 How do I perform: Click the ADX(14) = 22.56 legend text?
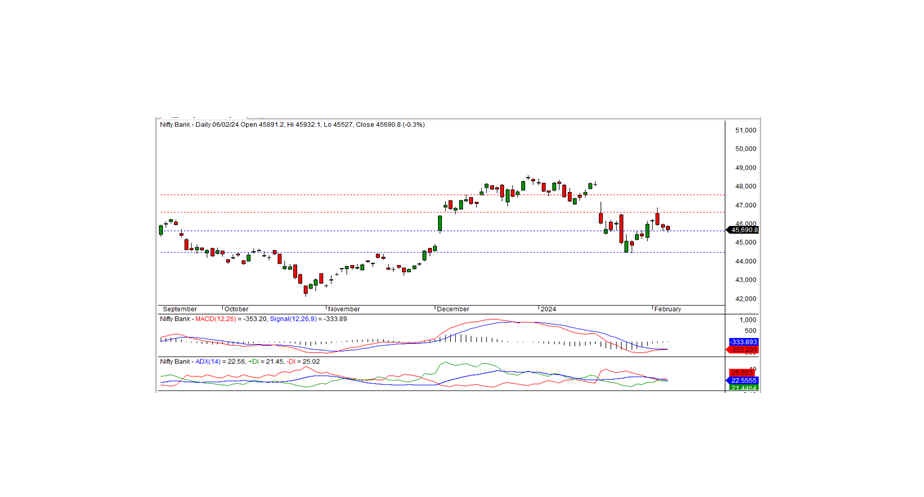click(x=220, y=361)
